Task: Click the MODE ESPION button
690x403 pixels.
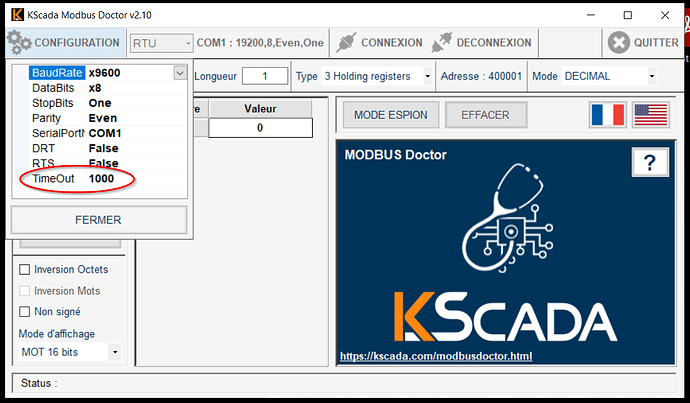Action: tap(391, 115)
